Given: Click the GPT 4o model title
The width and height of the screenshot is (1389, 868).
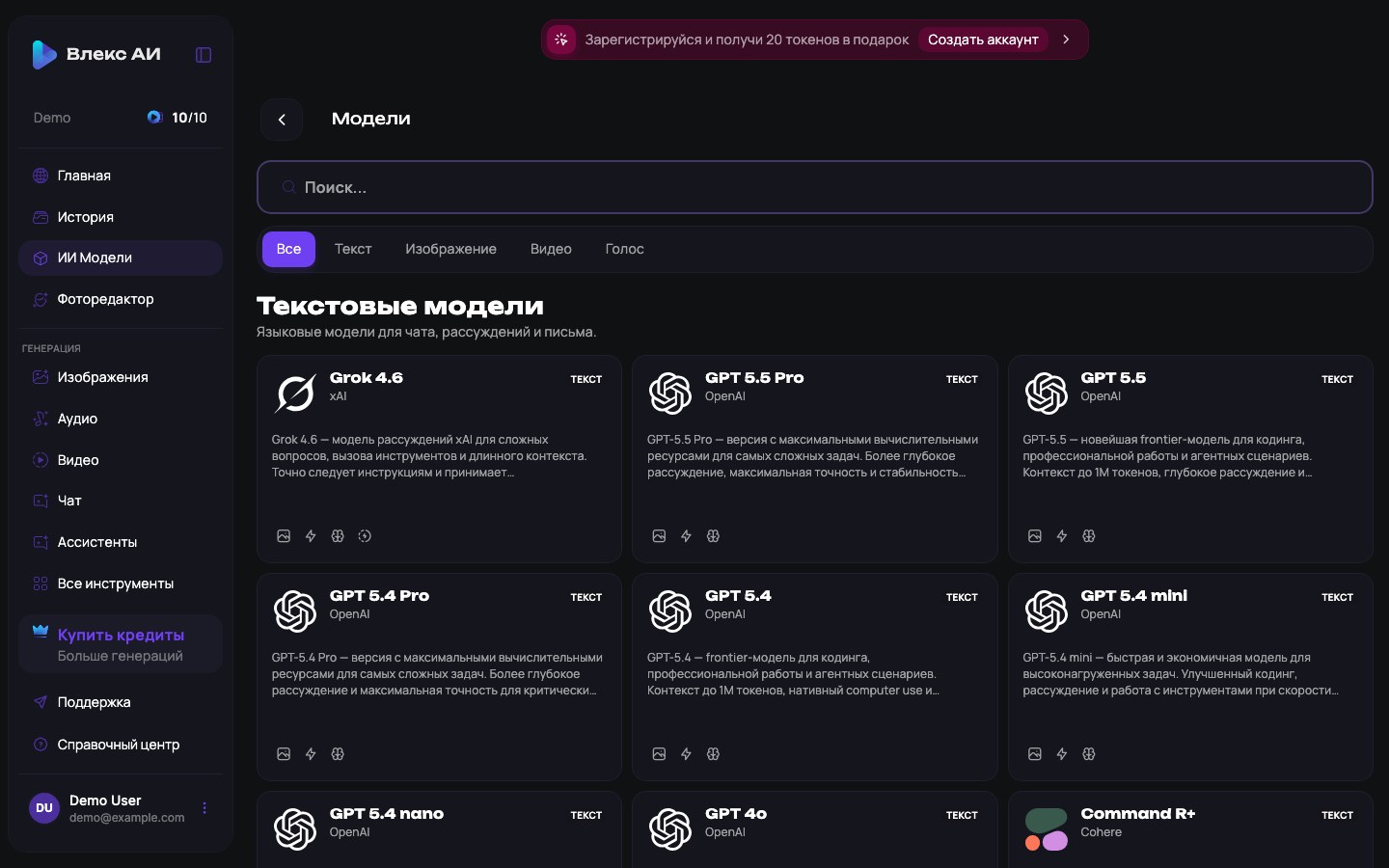Looking at the screenshot, I should 736,814.
